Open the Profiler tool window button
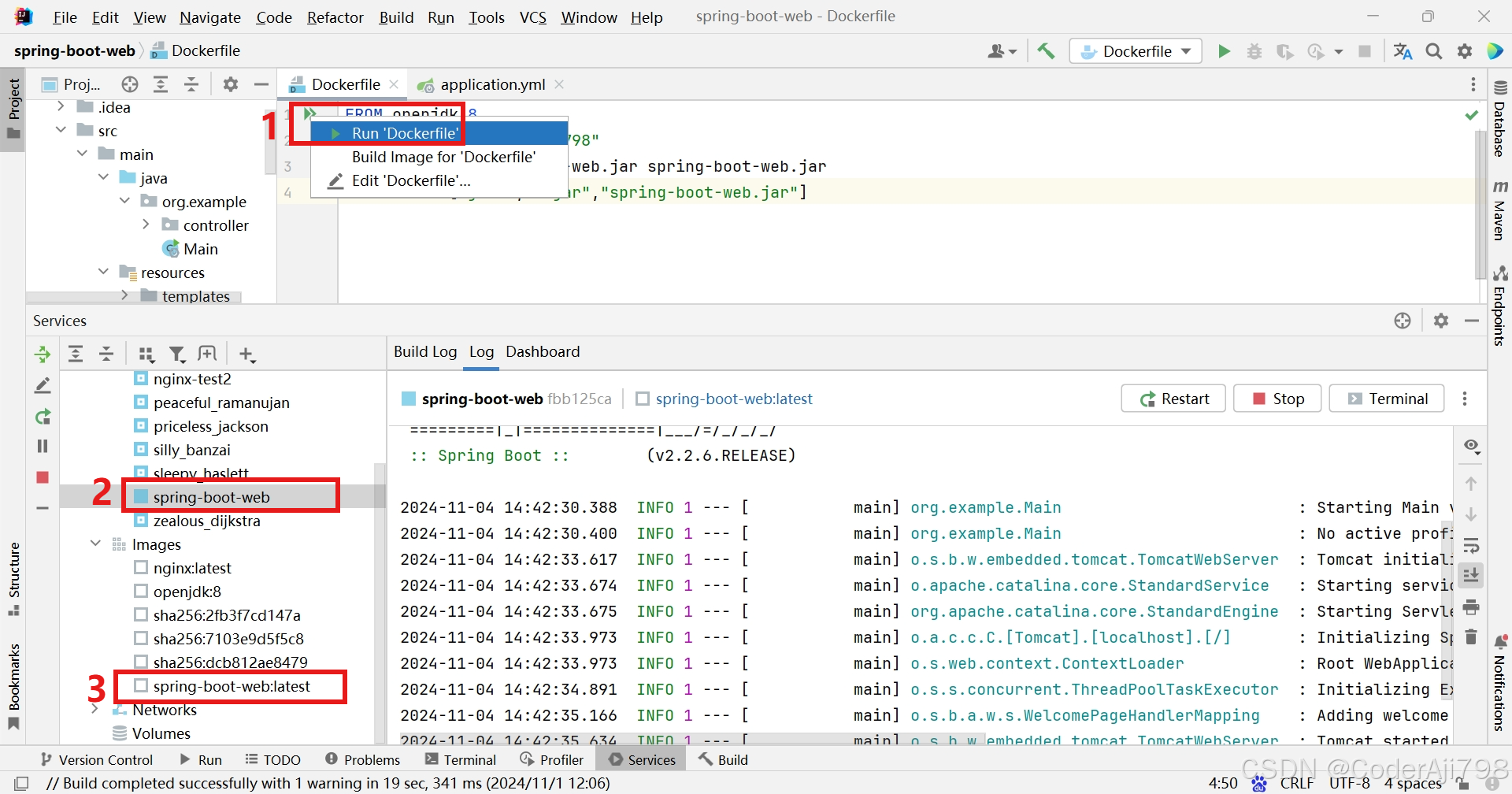 (552, 759)
